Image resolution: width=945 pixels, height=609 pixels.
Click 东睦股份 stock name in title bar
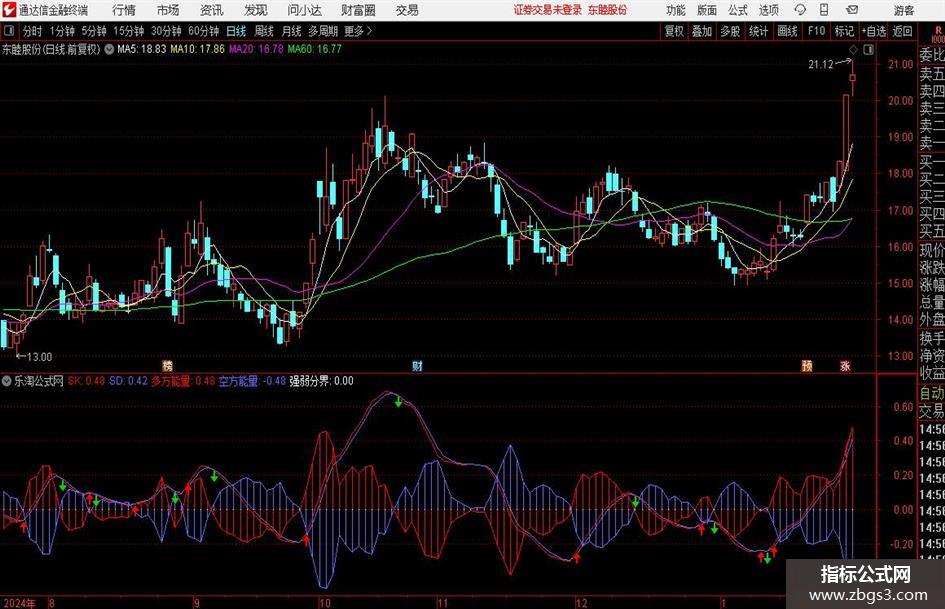(x=608, y=10)
